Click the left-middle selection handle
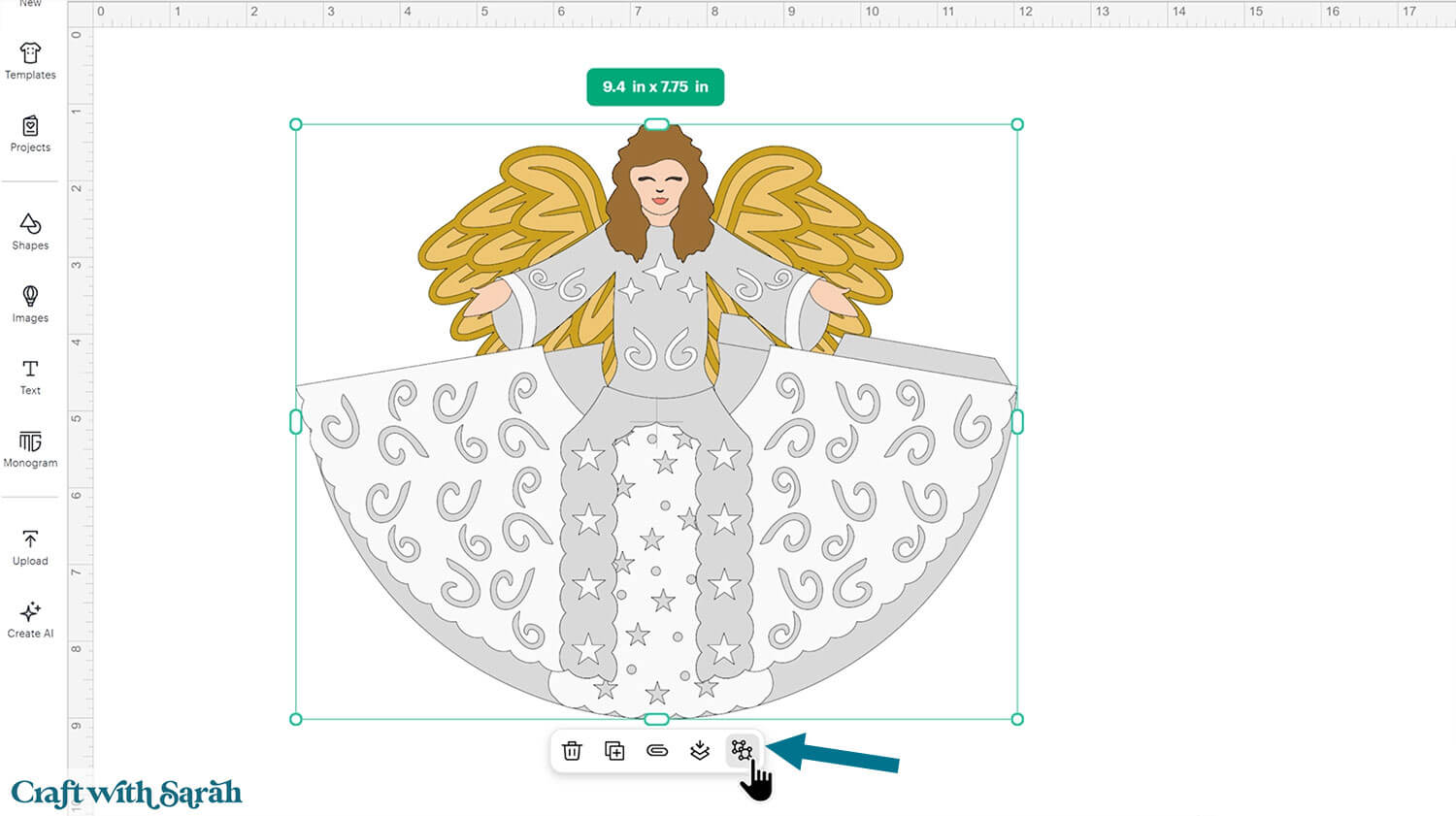 pyautogui.click(x=294, y=421)
